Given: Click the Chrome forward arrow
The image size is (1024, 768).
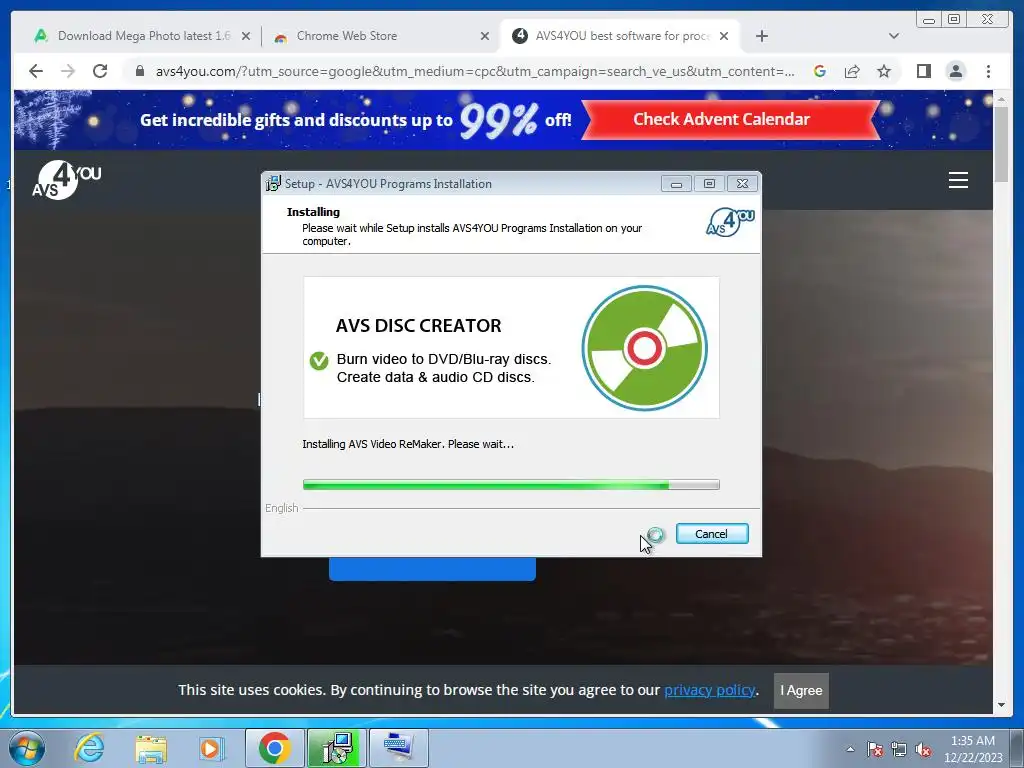Looking at the screenshot, I should click(68, 71).
